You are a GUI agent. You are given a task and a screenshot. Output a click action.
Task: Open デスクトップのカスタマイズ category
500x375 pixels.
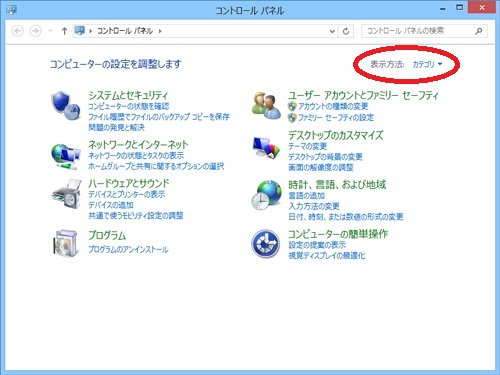click(x=336, y=135)
